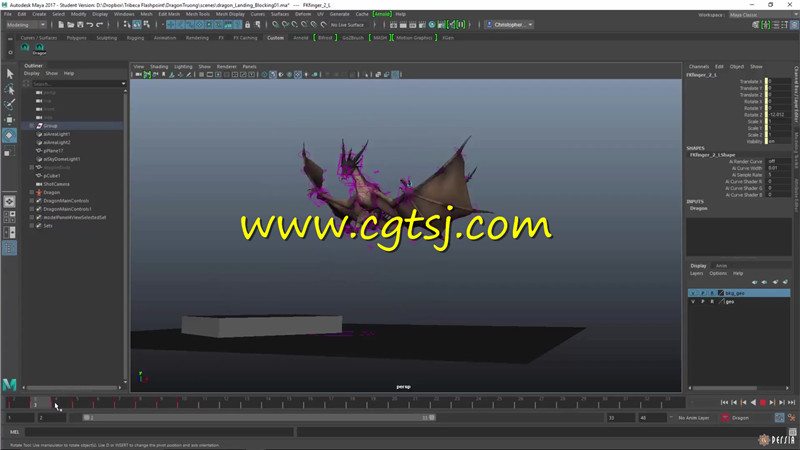Click the New Scene icon
This screenshot has width=800, height=450.
(61, 24)
